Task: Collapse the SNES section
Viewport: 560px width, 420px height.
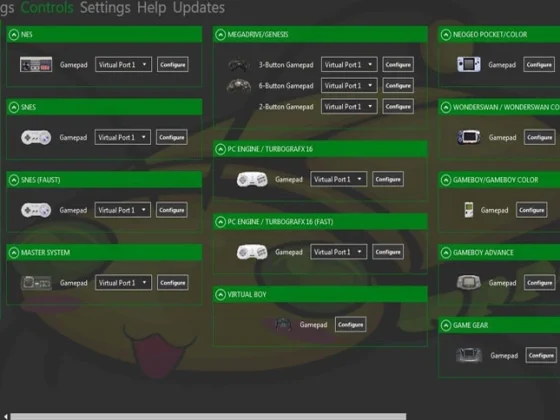Action: pos(14,108)
